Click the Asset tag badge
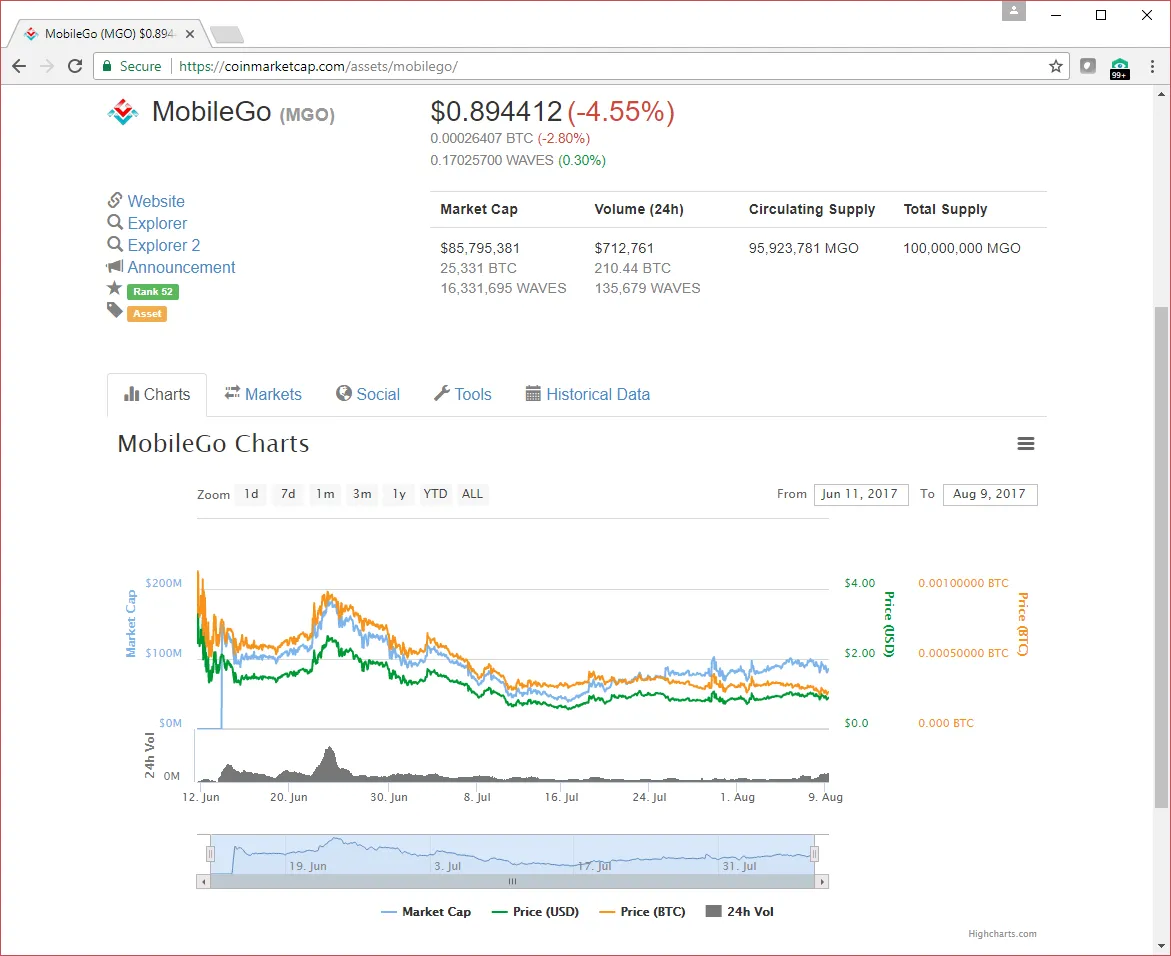This screenshot has width=1171, height=956. [x=147, y=314]
